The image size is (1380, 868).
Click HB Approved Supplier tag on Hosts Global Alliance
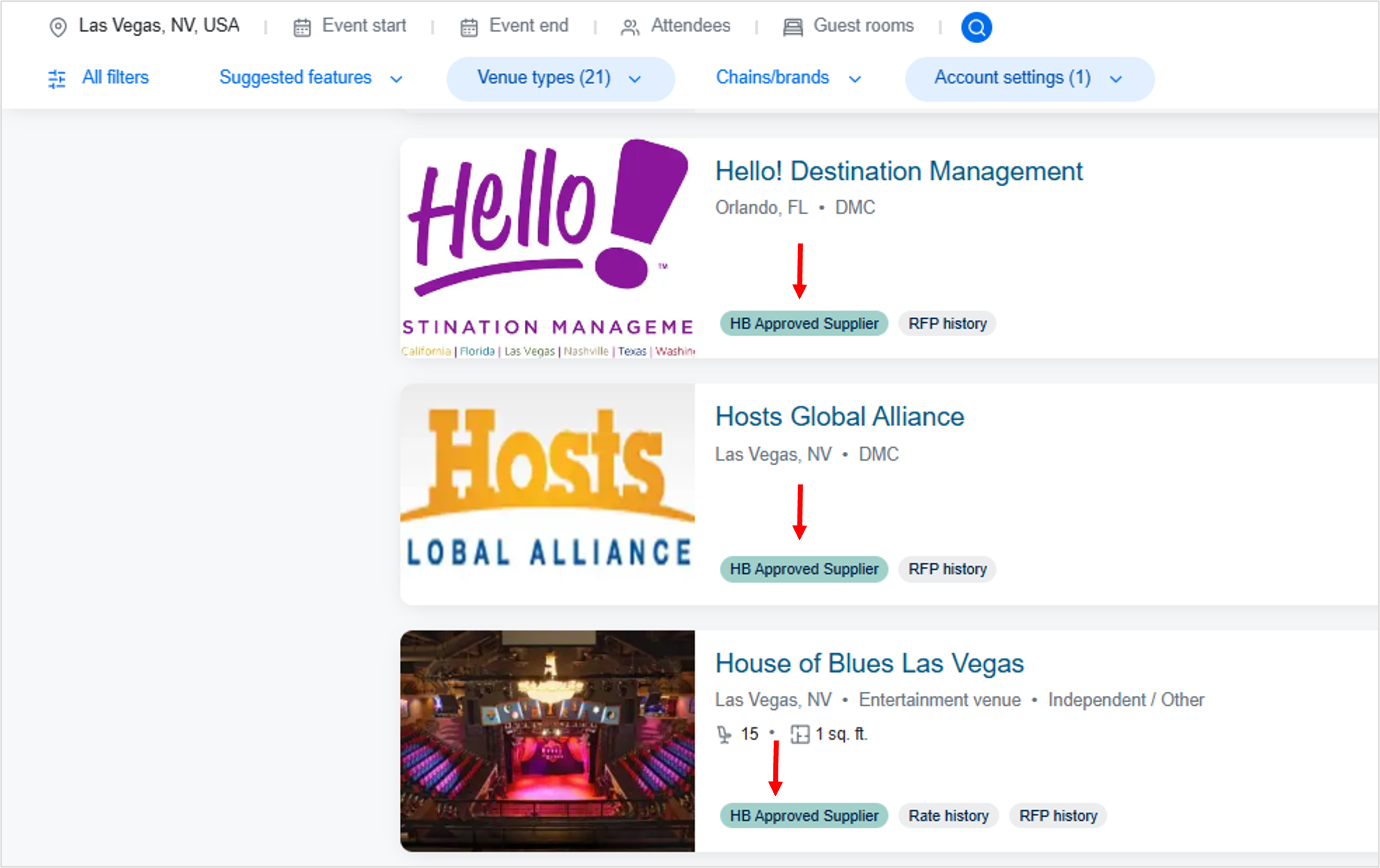[803, 569]
